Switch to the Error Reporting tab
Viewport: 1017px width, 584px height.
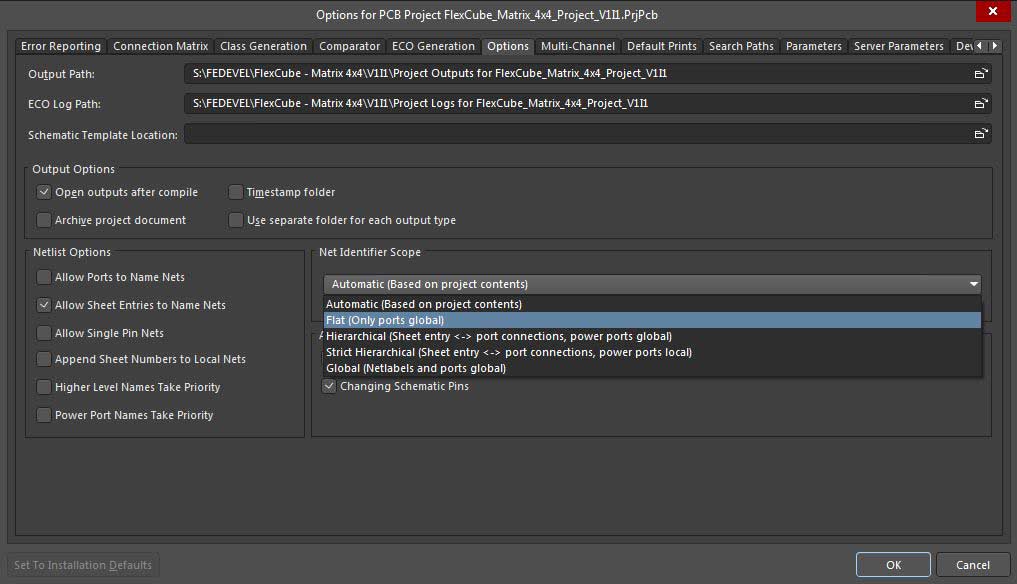point(61,46)
